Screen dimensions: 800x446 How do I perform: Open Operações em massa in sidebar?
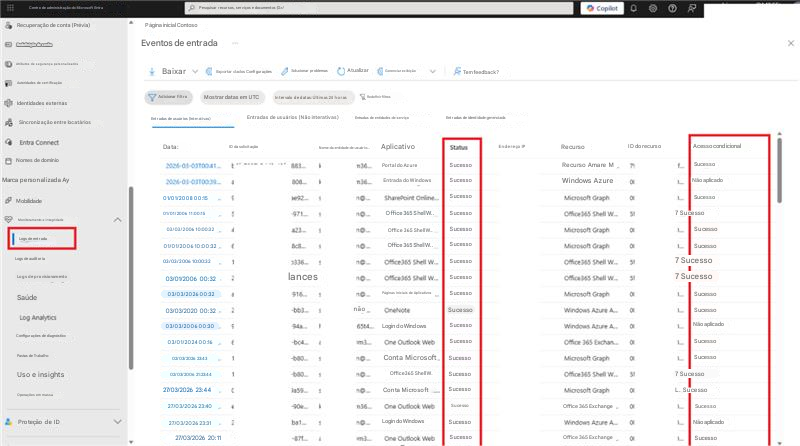tap(35, 395)
